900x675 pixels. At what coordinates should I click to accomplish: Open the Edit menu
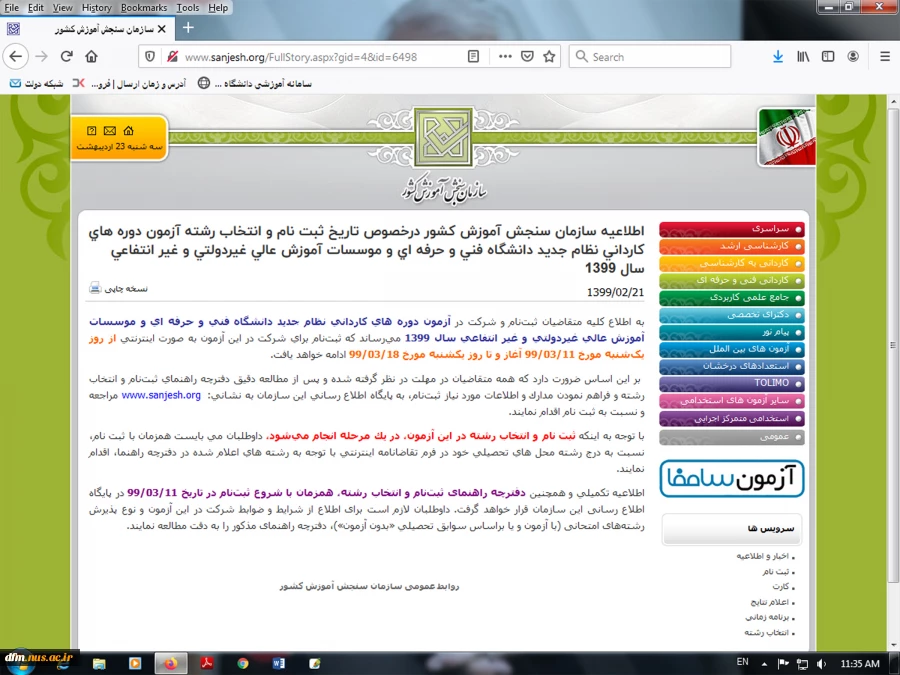tap(36, 7)
